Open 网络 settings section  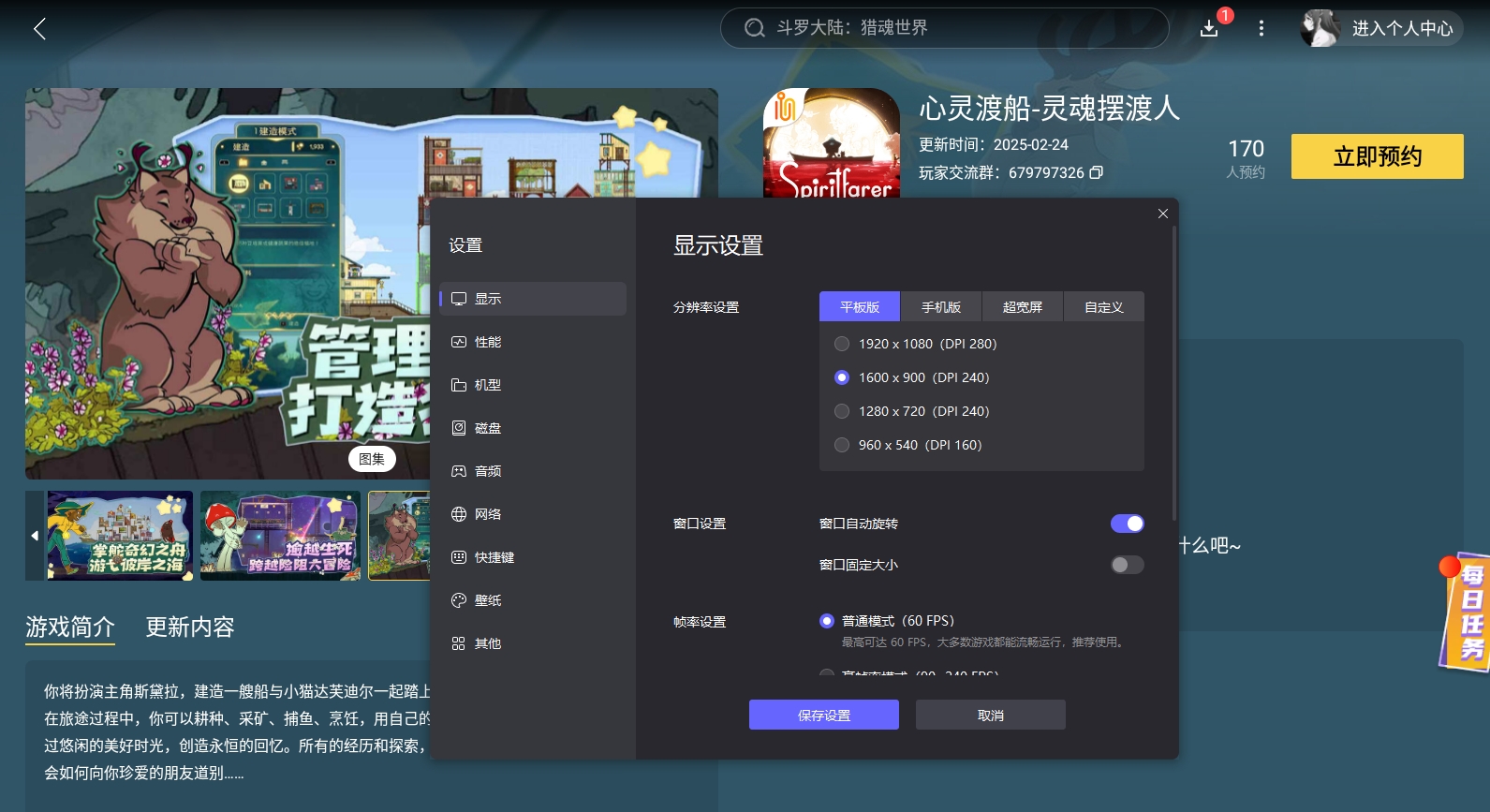[533, 514]
